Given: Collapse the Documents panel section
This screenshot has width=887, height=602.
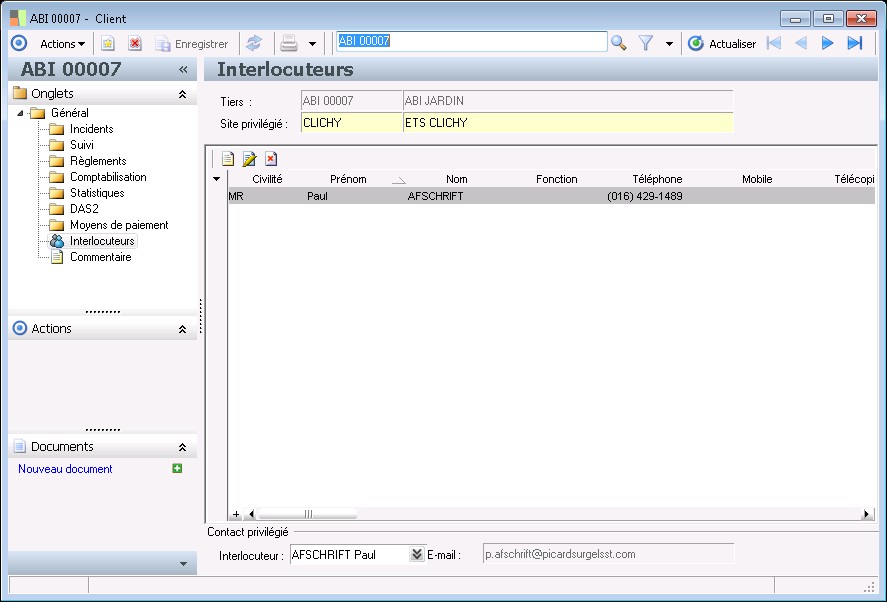Looking at the screenshot, I should (x=182, y=447).
